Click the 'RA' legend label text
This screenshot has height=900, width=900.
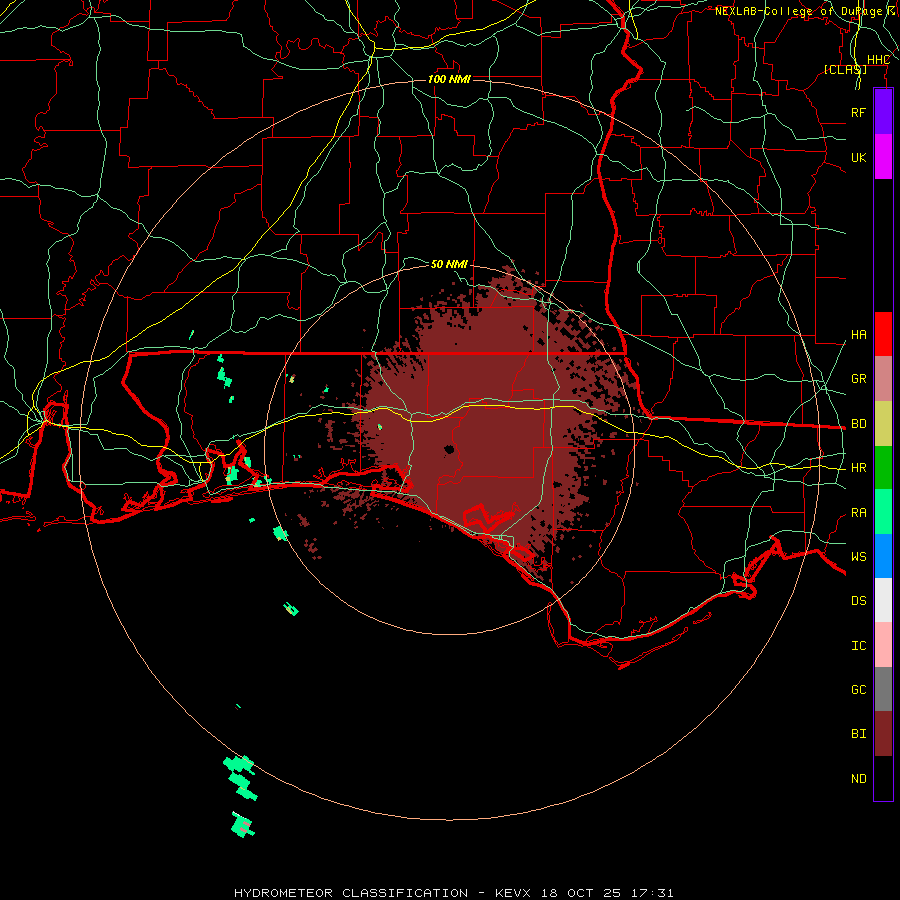click(x=858, y=513)
